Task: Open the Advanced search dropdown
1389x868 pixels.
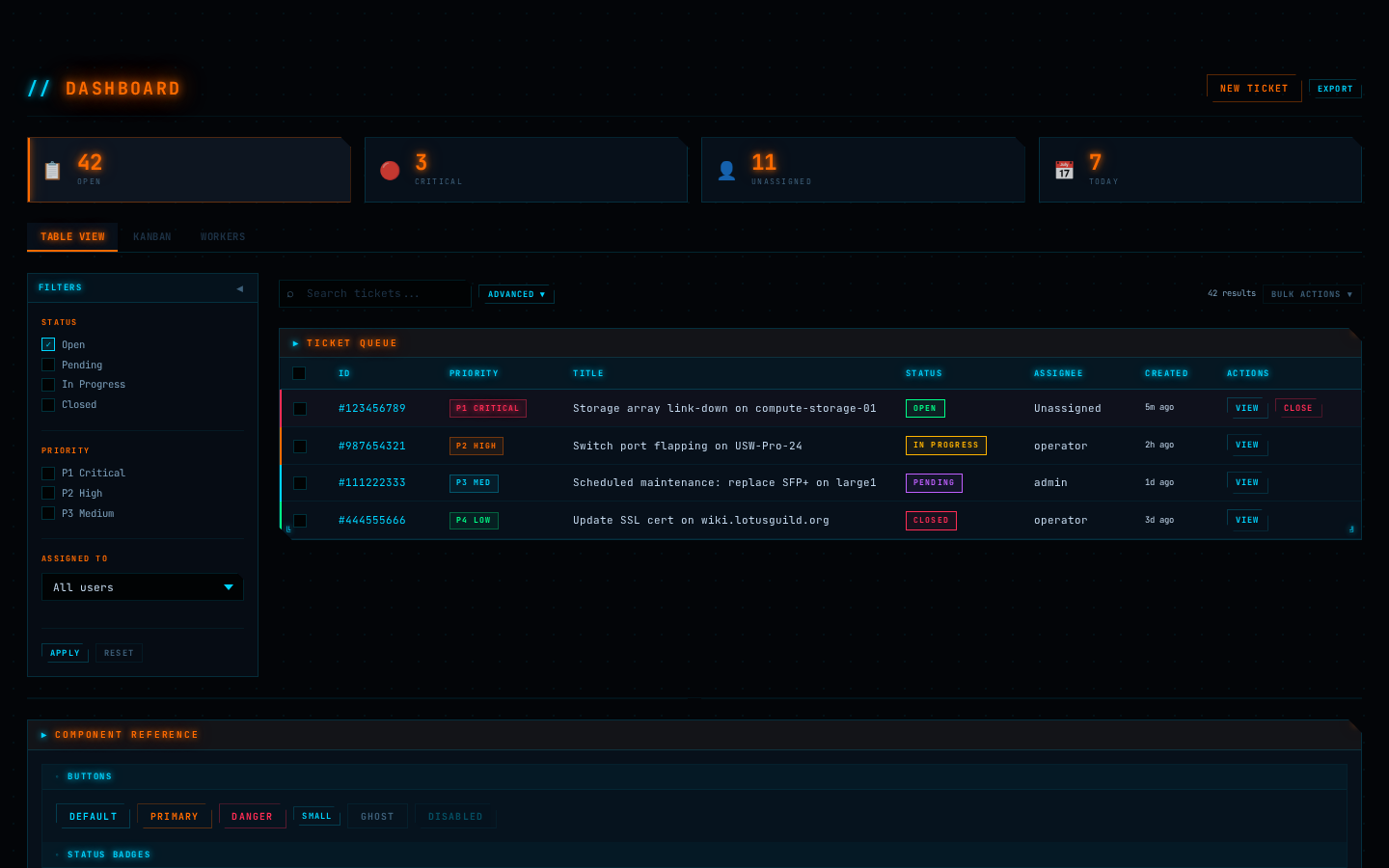Action: click(516, 294)
